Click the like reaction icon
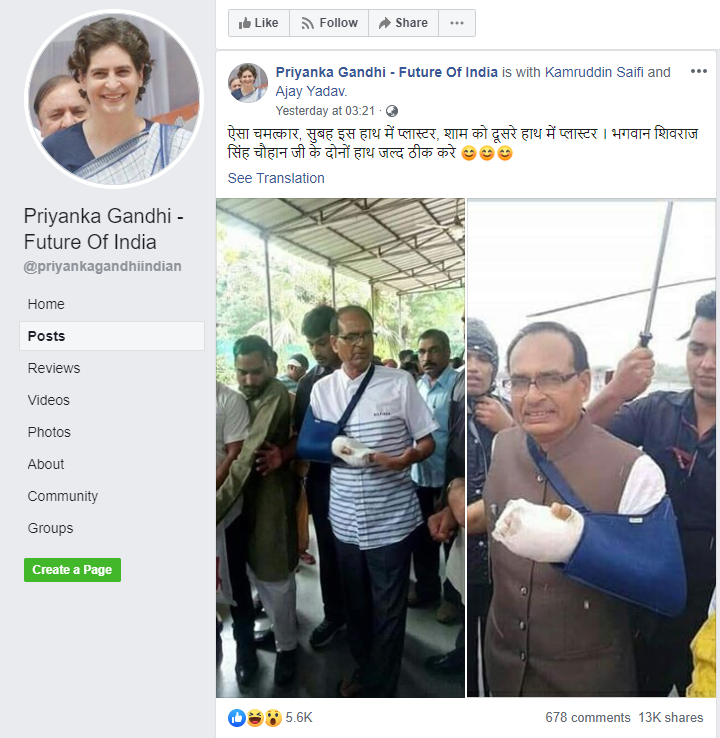 237,717
